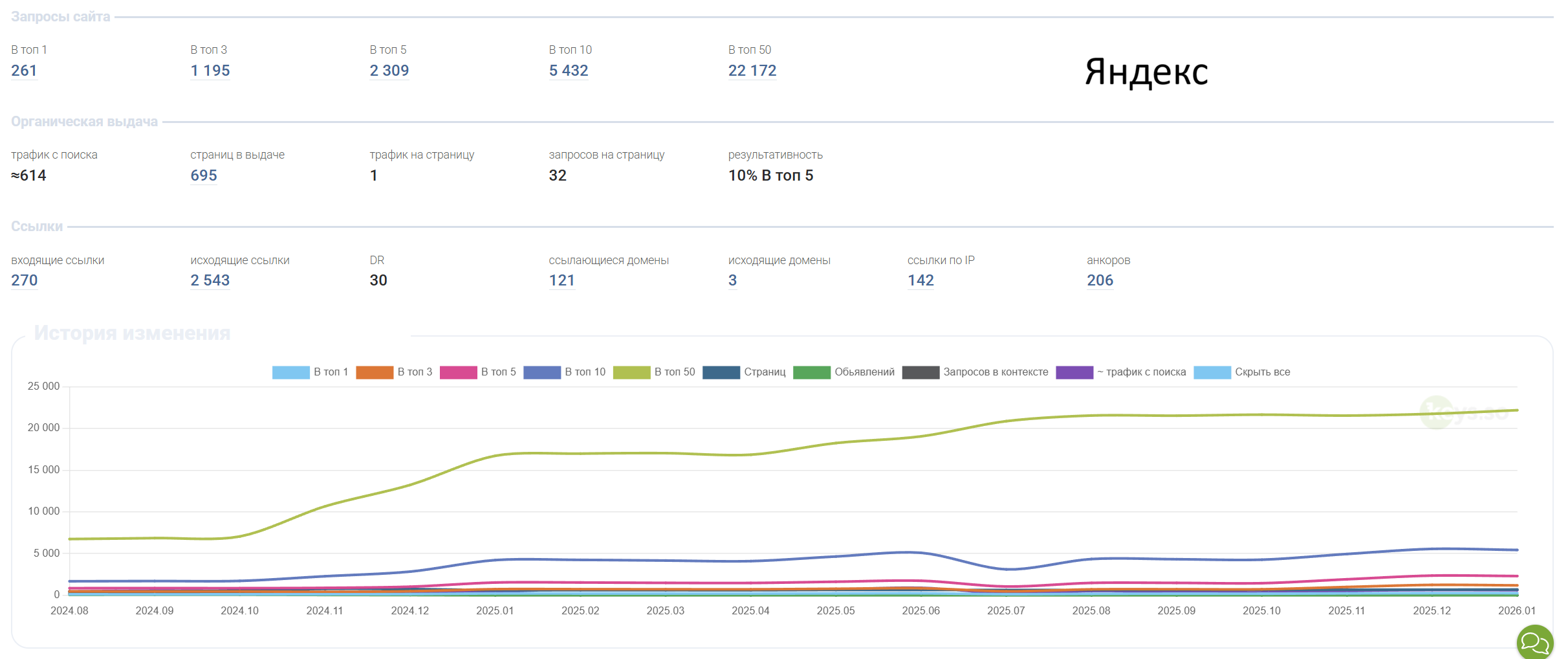
Task: Open the 695 pages in results link
Action: pos(204,175)
